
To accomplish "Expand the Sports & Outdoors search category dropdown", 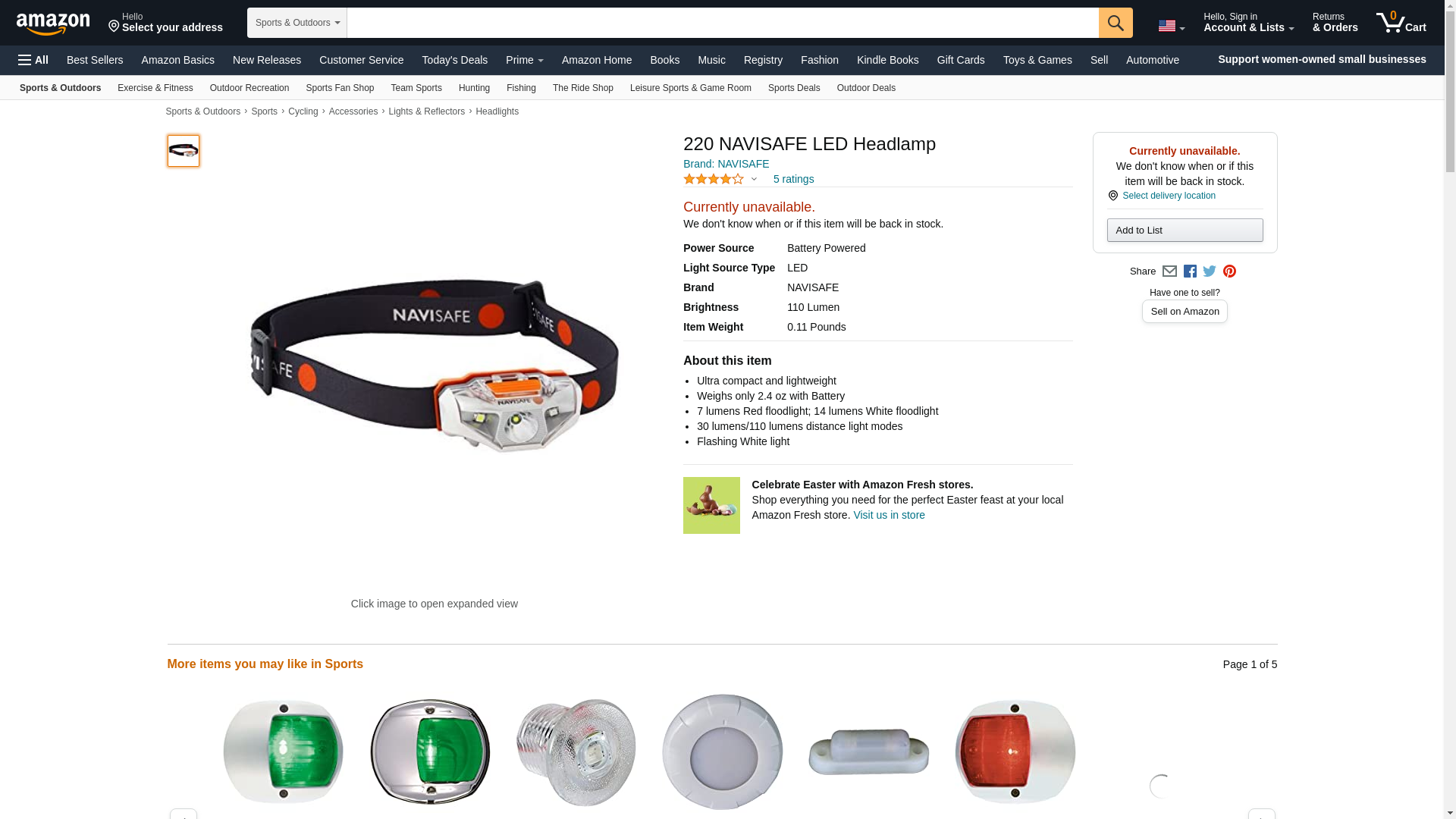I will pyautogui.click(x=297, y=23).
